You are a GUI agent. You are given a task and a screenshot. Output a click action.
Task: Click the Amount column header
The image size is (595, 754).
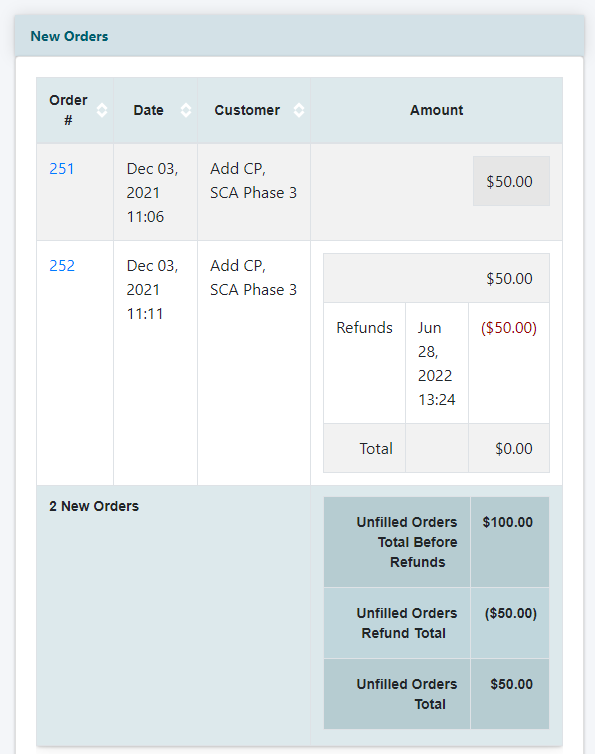pos(436,110)
